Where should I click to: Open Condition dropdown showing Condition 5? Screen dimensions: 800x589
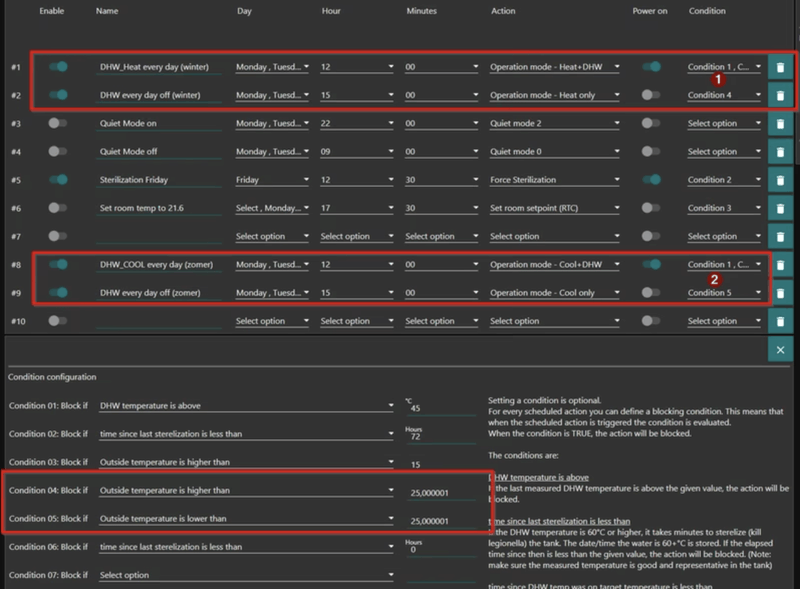pos(724,293)
